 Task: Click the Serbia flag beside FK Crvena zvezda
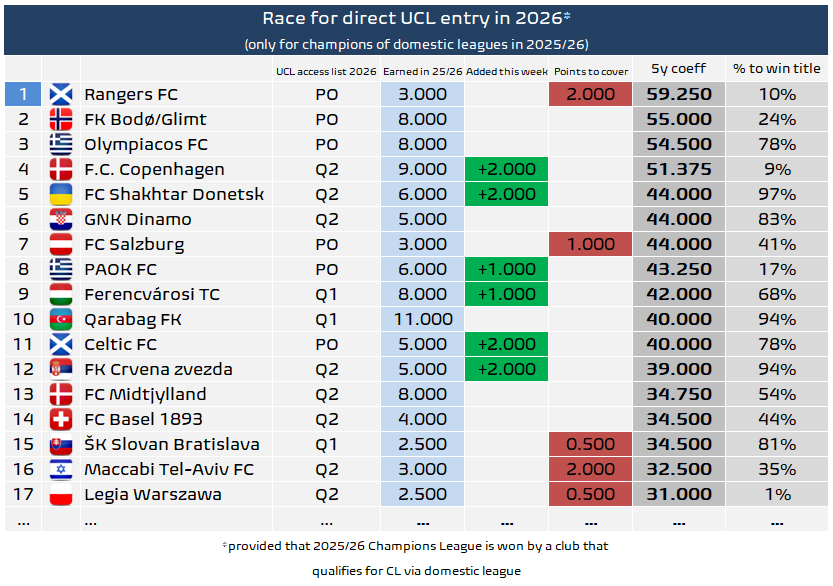pos(60,369)
